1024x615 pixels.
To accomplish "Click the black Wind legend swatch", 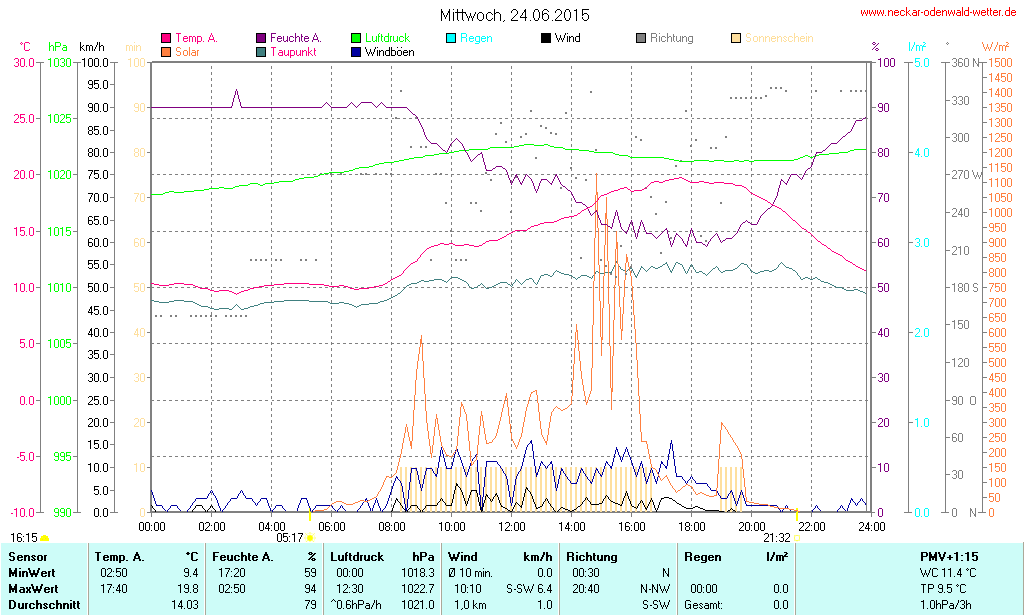I will tap(545, 38).
